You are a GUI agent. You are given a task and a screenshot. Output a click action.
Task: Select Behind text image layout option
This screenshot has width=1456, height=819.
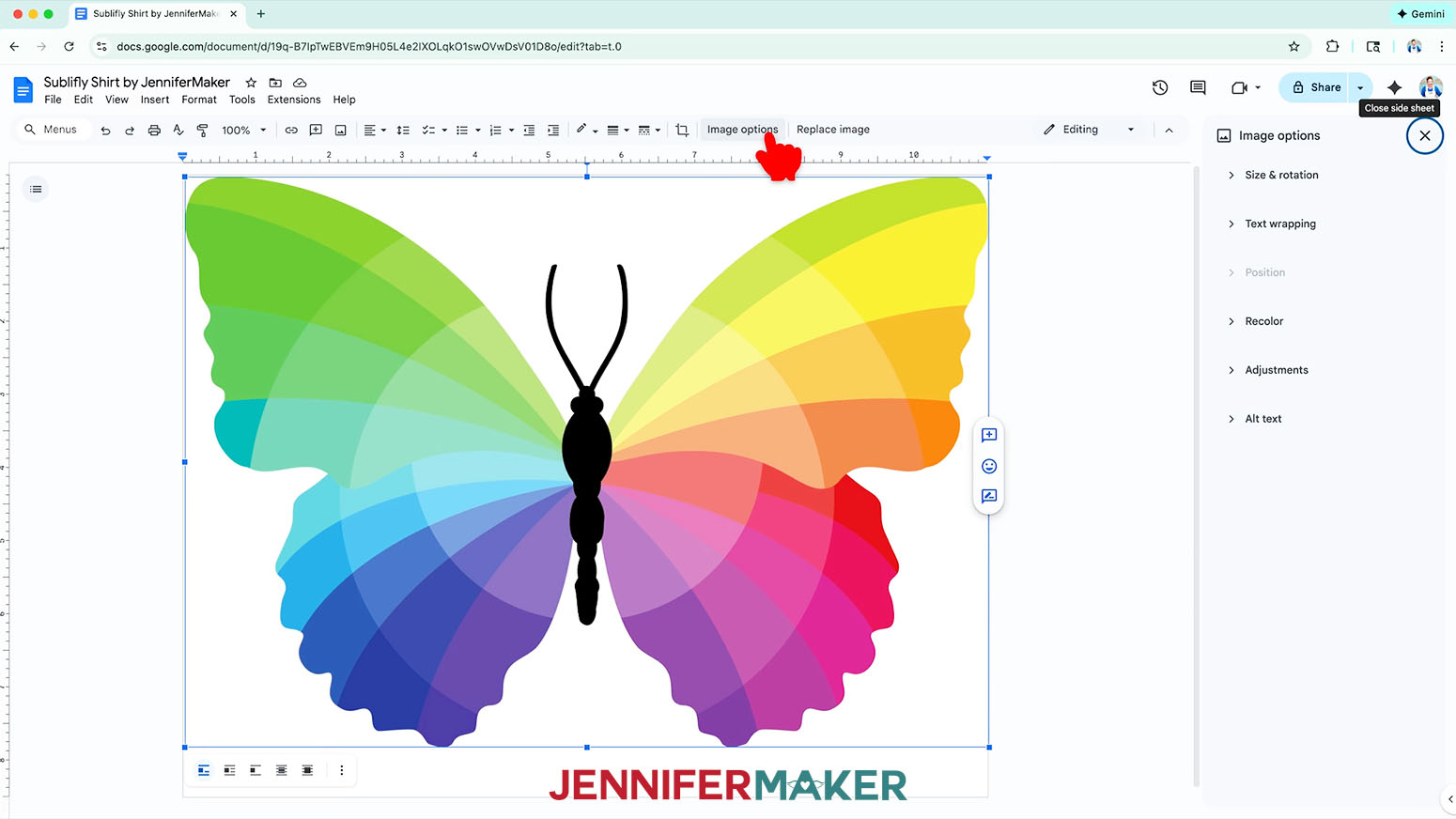tap(281, 770)
